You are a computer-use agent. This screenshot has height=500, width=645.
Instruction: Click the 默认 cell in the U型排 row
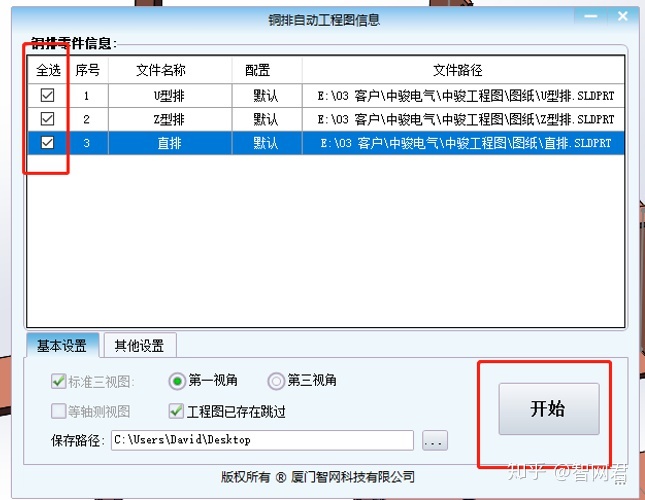pyautogui.click(x=267, y=96)
